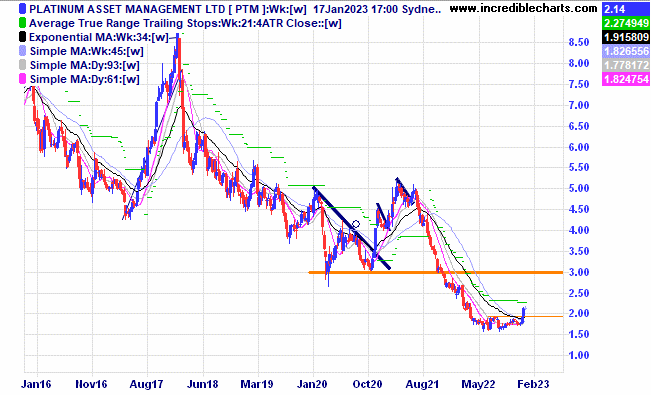Image resolution: width=651 pixels, height=395 pixels.
Task: Select the Simple MA:Dy:61 legend label
Action: coord(85,79)
